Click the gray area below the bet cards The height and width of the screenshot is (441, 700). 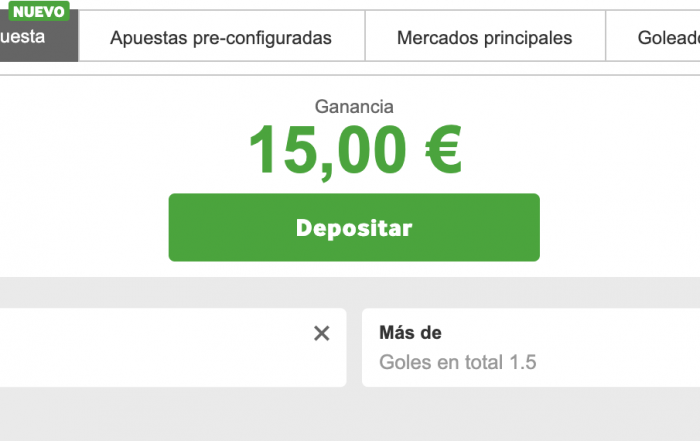click(350, 414)
